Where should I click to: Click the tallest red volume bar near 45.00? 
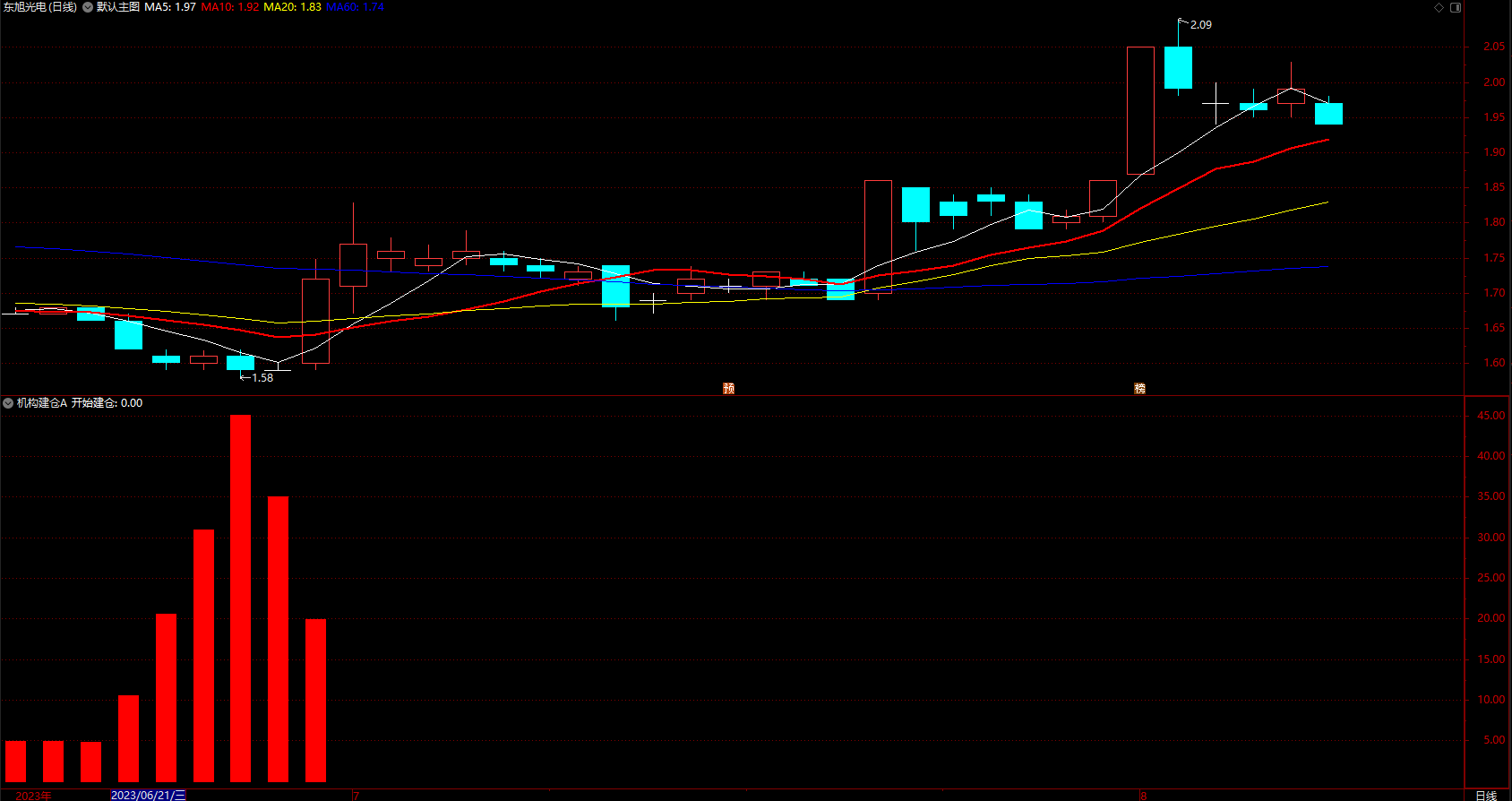point(240,599)
